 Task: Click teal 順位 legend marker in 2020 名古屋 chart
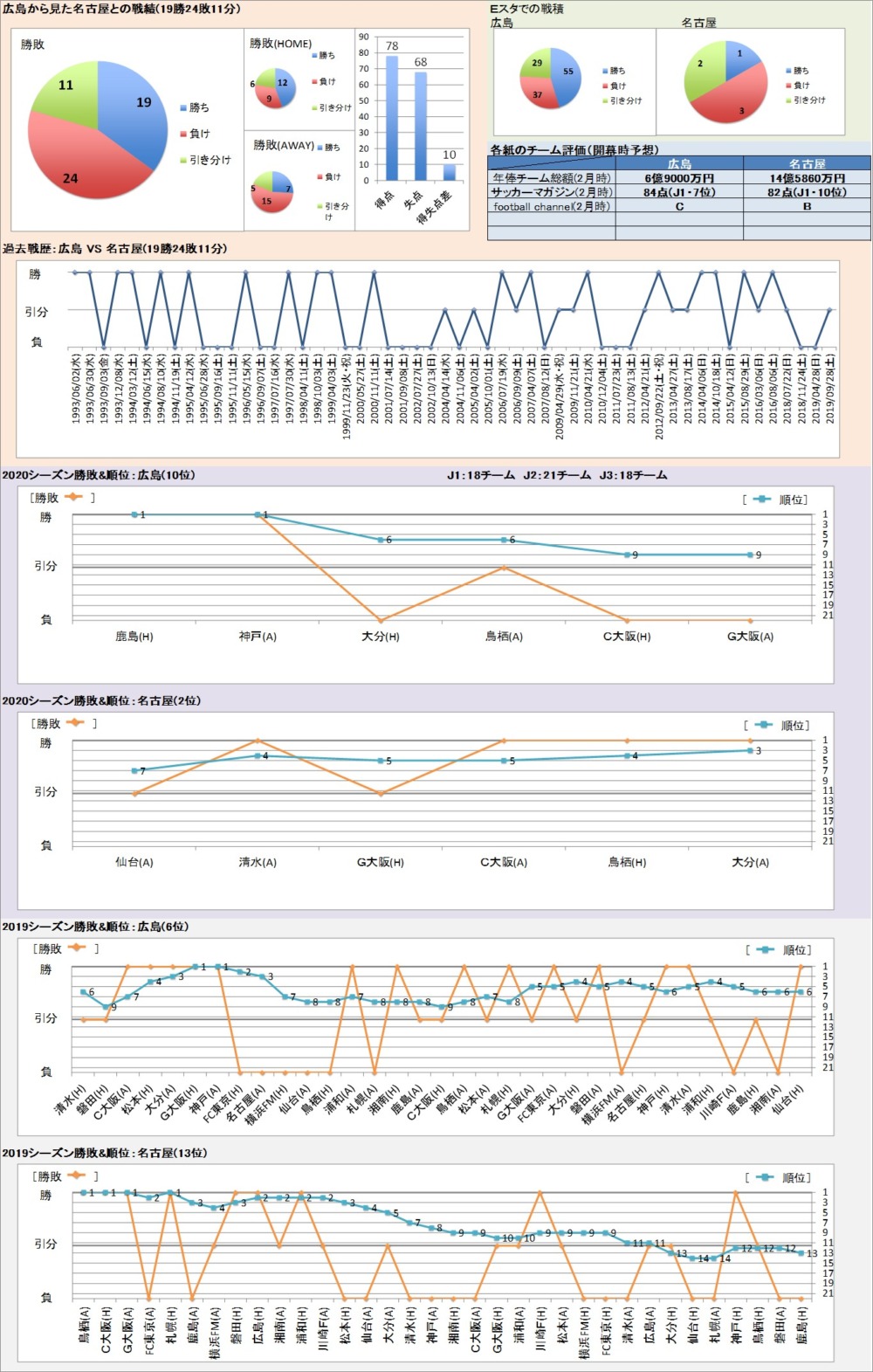click(x=763, y=725)
